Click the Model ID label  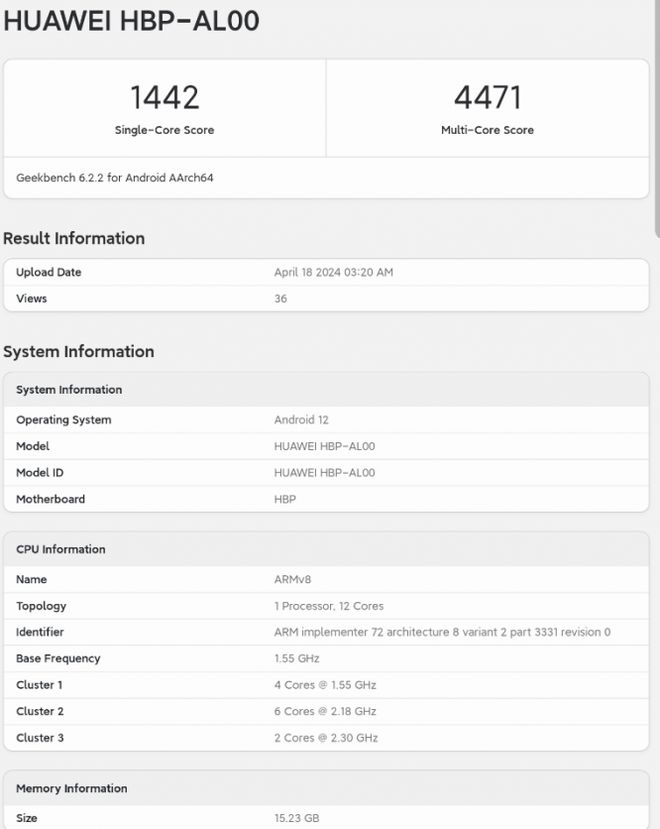tap(40, 473)
